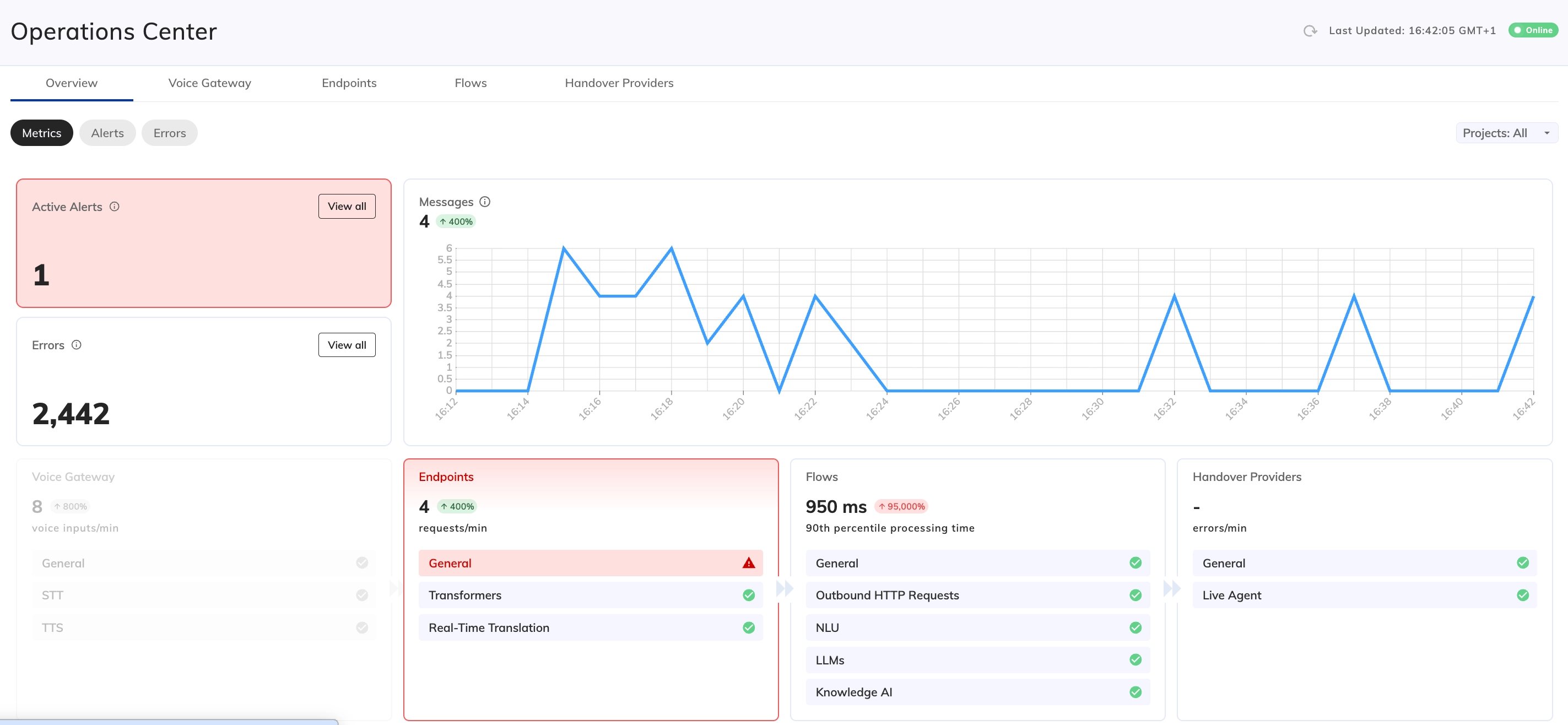1568x725 pixels.
Task: Click double arrow between Flows and Handover Providers
Action: (1172, 588)
